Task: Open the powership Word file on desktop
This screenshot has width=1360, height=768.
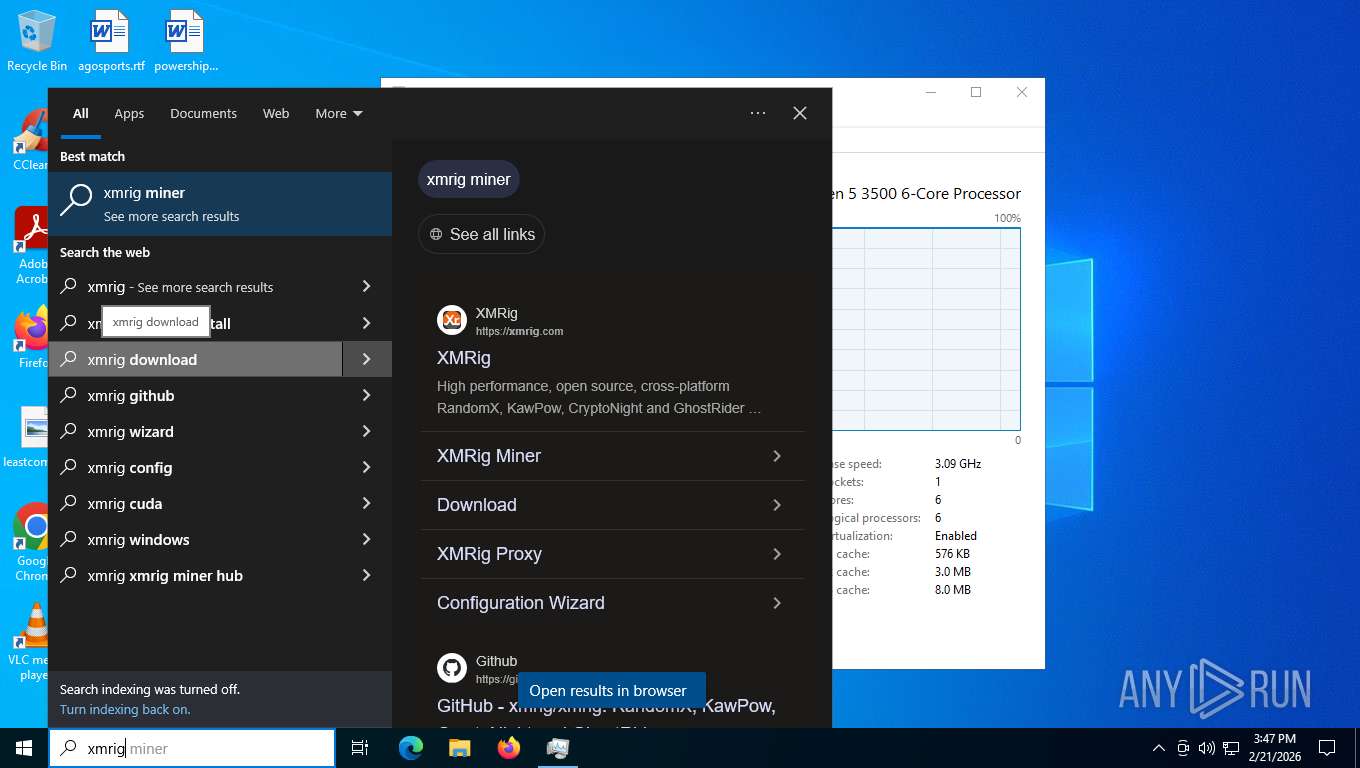Action: [186, 42]
